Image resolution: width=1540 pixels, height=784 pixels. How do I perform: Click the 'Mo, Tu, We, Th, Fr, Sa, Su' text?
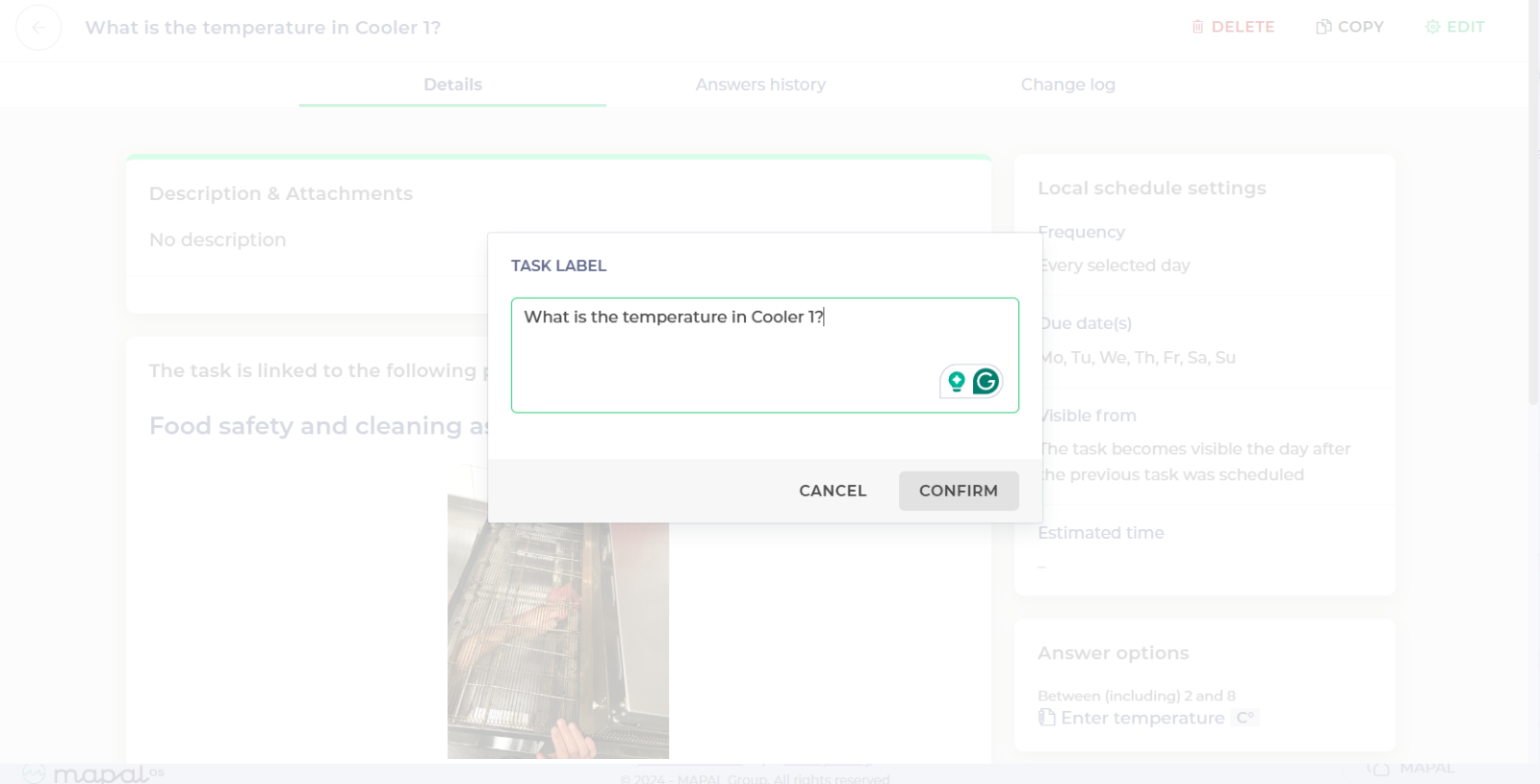tap(1137, 358)
